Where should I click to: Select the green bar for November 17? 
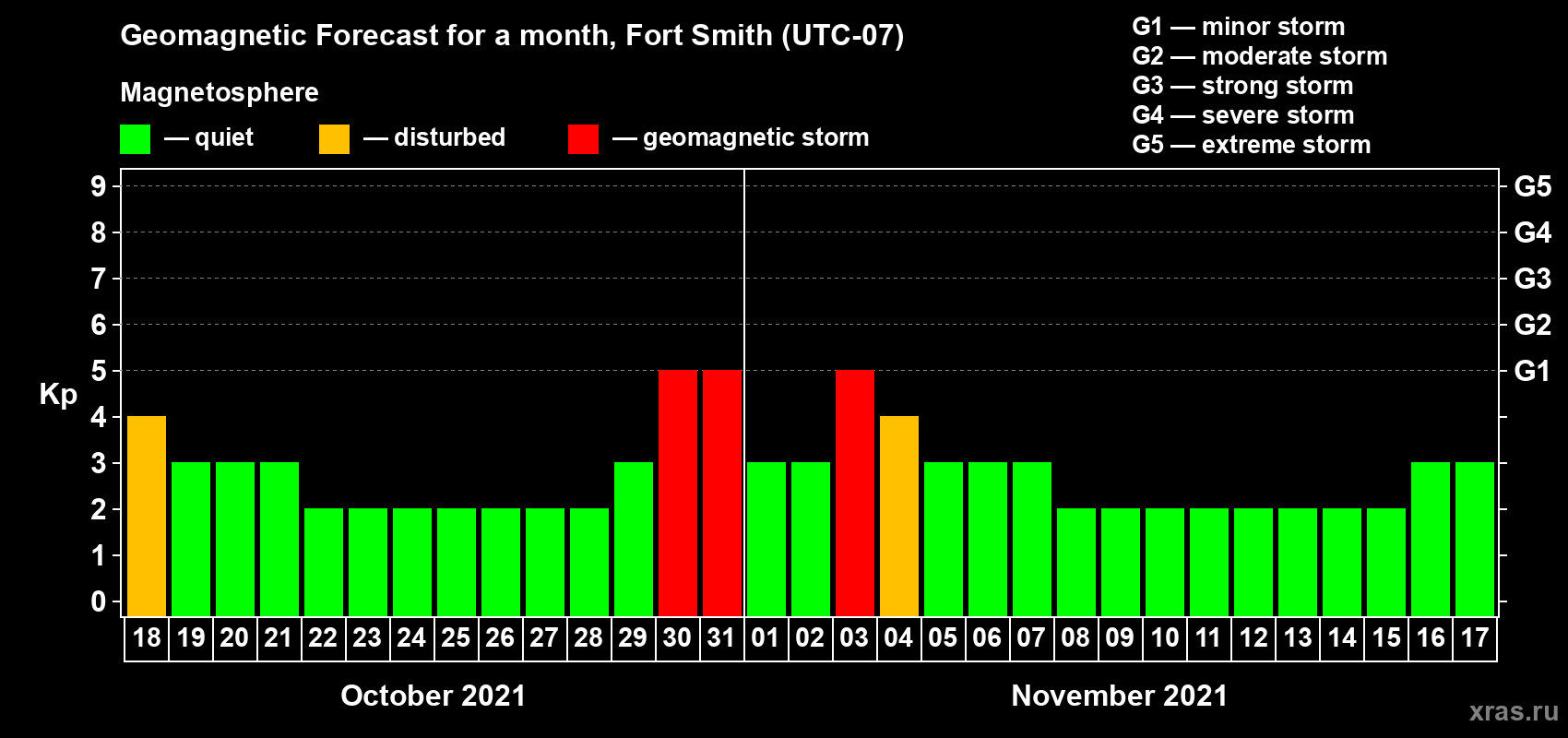pos(1475,539)
